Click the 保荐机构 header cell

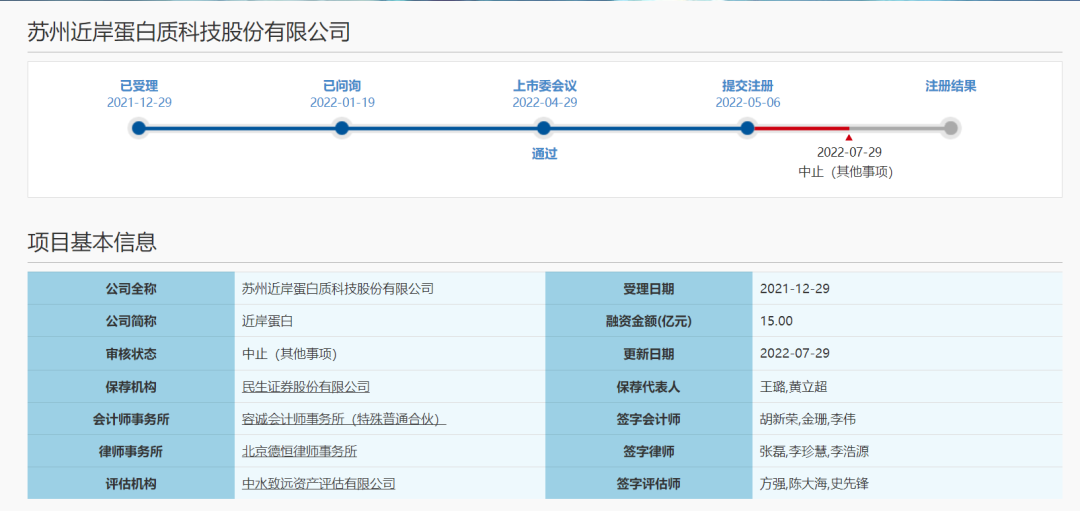pos(131,387)
